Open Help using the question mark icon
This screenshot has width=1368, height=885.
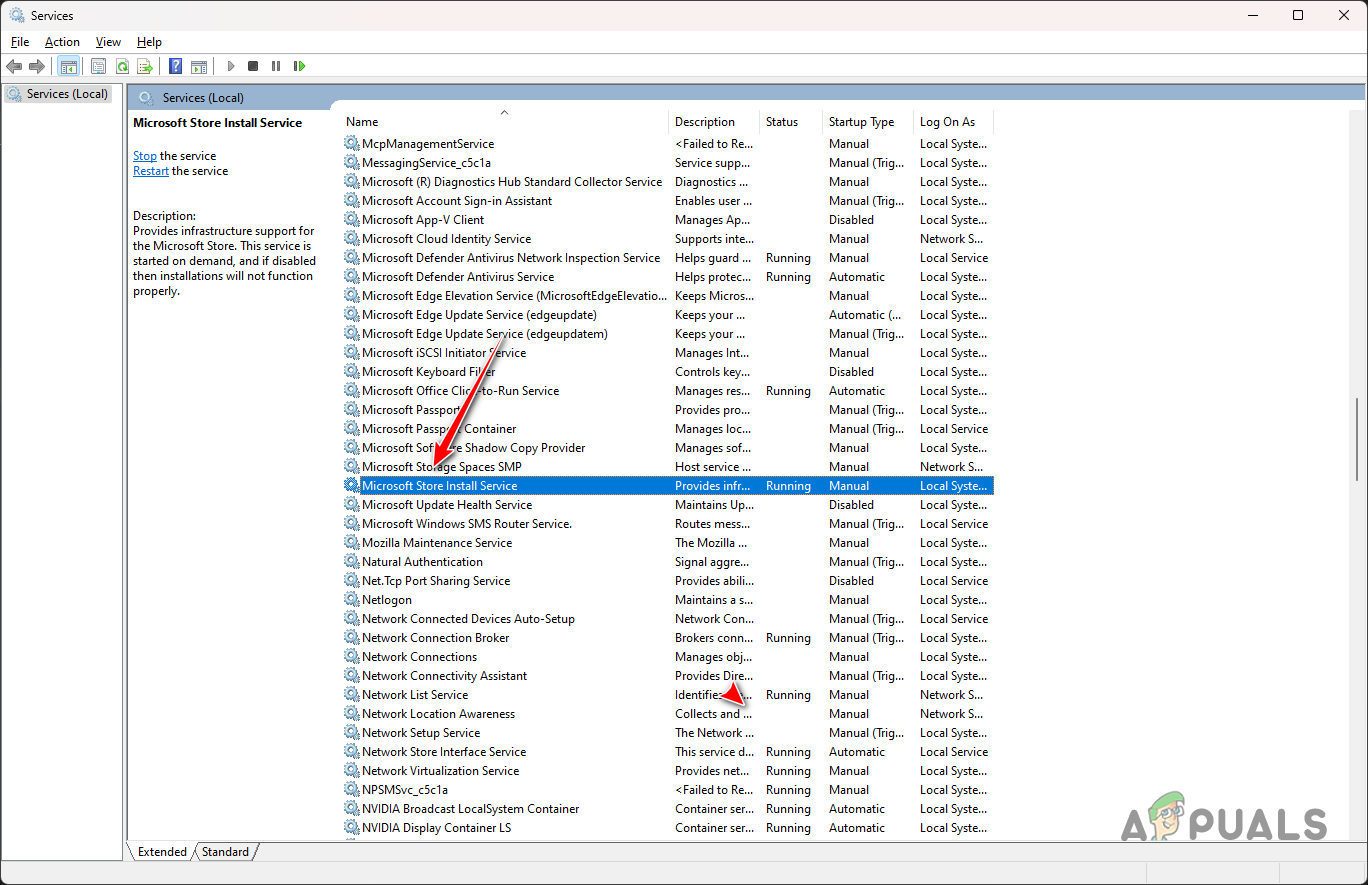(175, 66)
